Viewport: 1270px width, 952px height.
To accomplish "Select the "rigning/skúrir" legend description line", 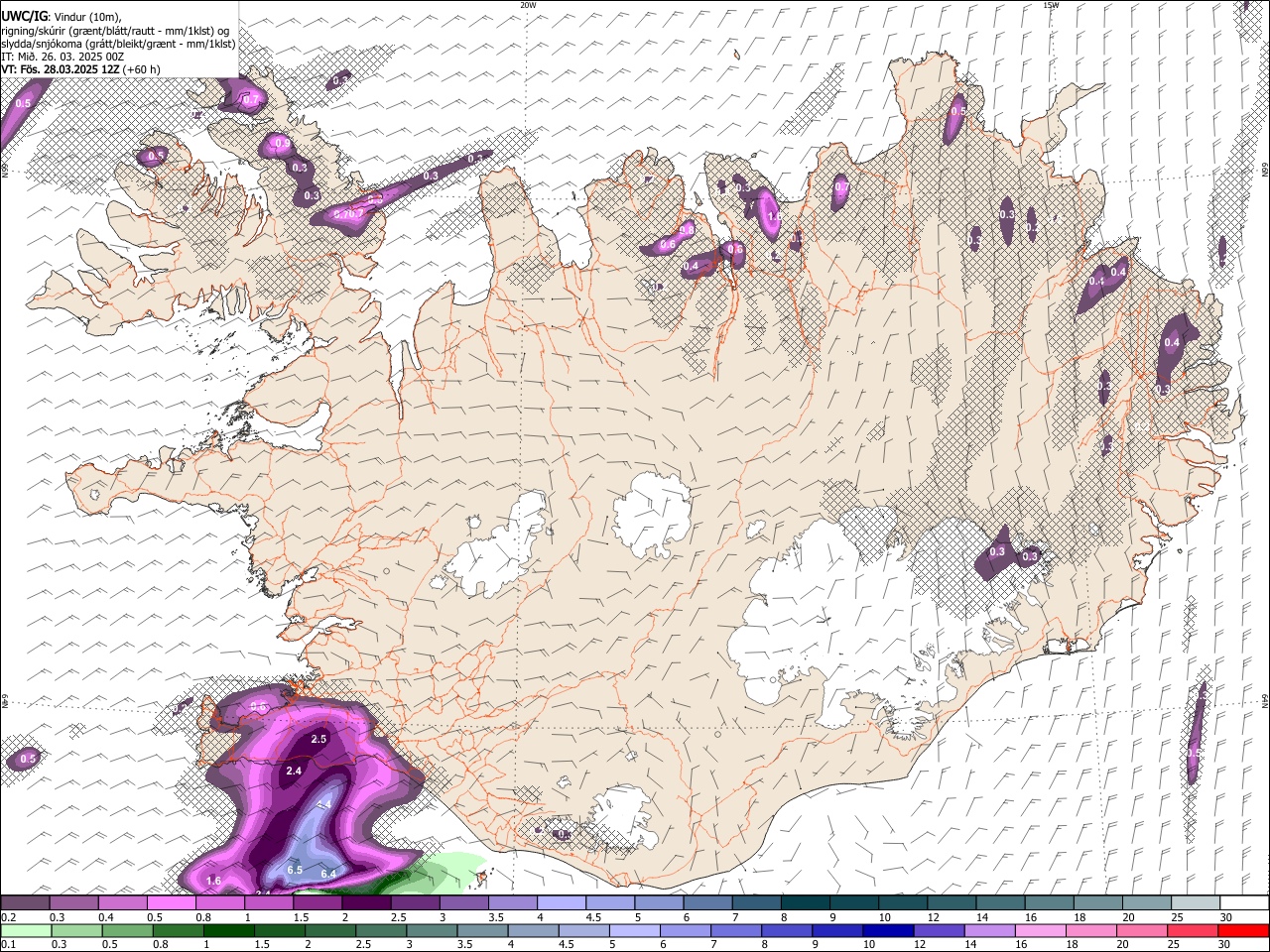I will pyautogui.click(x=116, y=30).
